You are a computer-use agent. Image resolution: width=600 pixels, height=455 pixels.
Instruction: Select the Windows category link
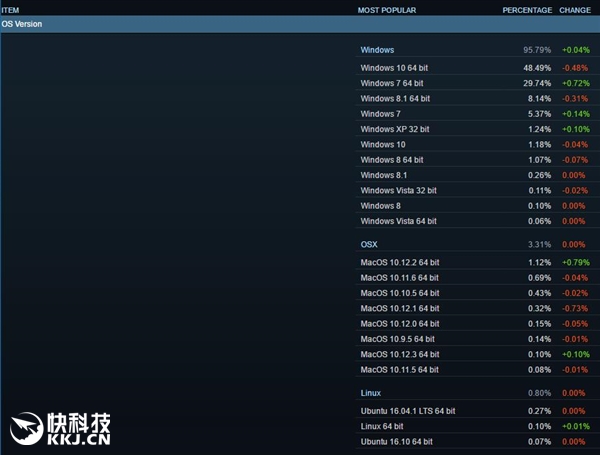pos(377,50)
